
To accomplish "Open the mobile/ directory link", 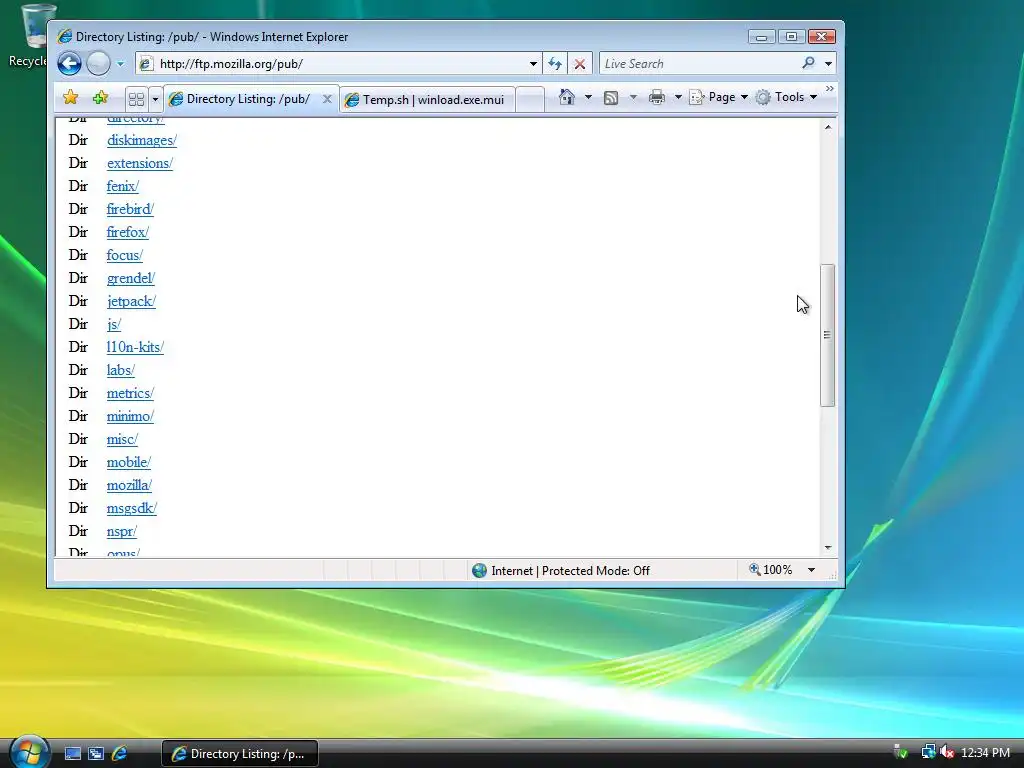I will [129, 462].
